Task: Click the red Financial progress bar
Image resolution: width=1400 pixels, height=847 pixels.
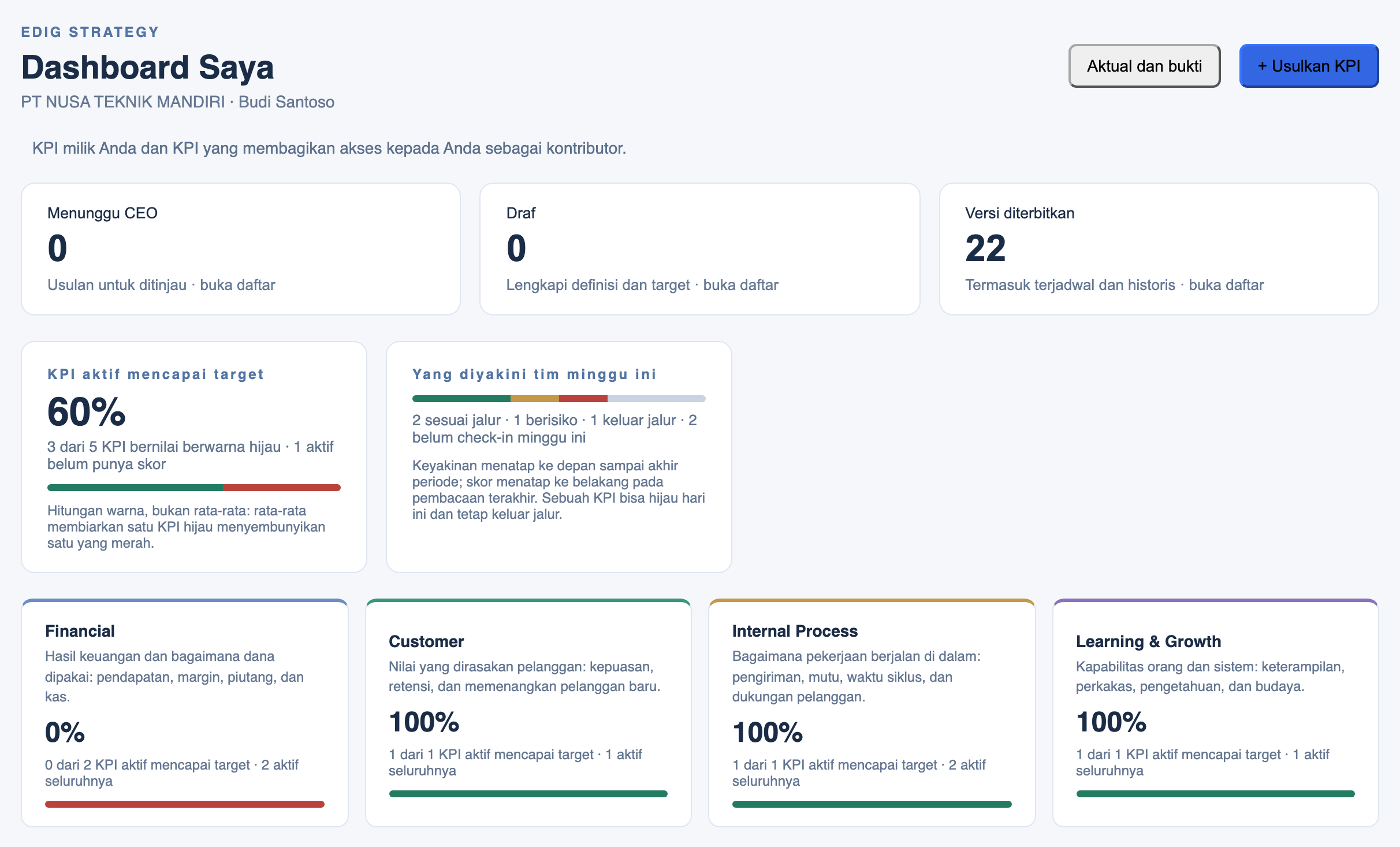Action: pos(185,804)
